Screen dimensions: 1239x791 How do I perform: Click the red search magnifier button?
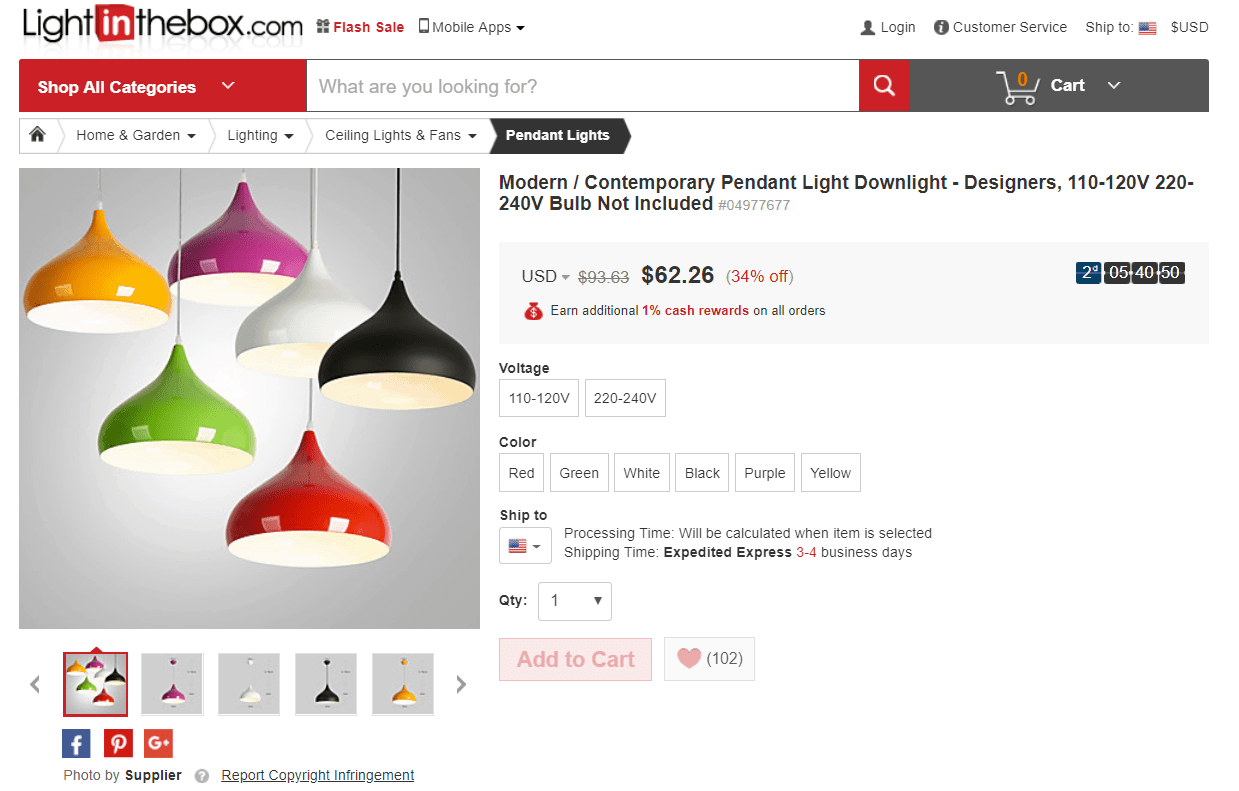click(x=884, y=86)
